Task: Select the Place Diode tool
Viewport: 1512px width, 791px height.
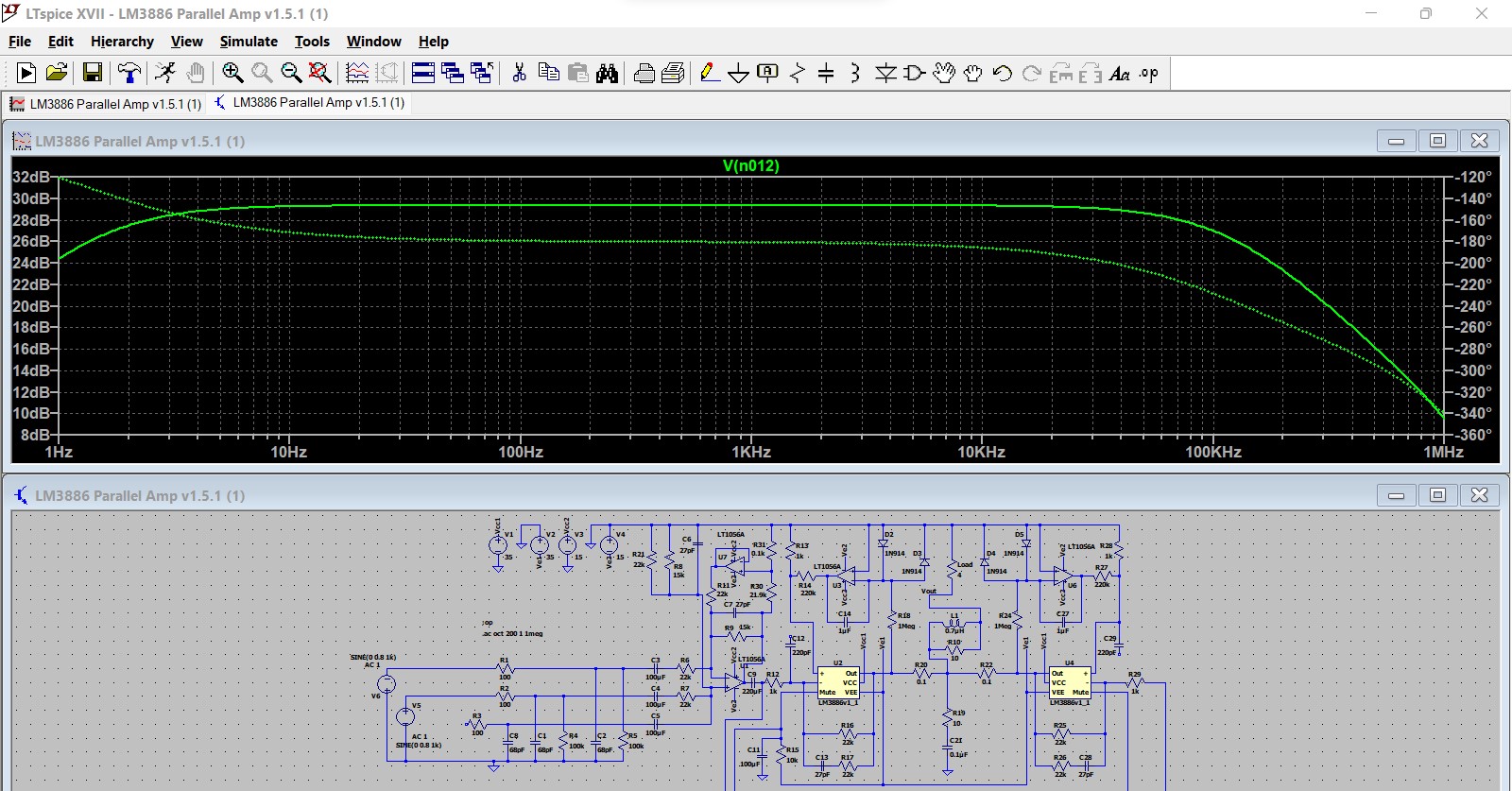Action: tap(885, 73)
